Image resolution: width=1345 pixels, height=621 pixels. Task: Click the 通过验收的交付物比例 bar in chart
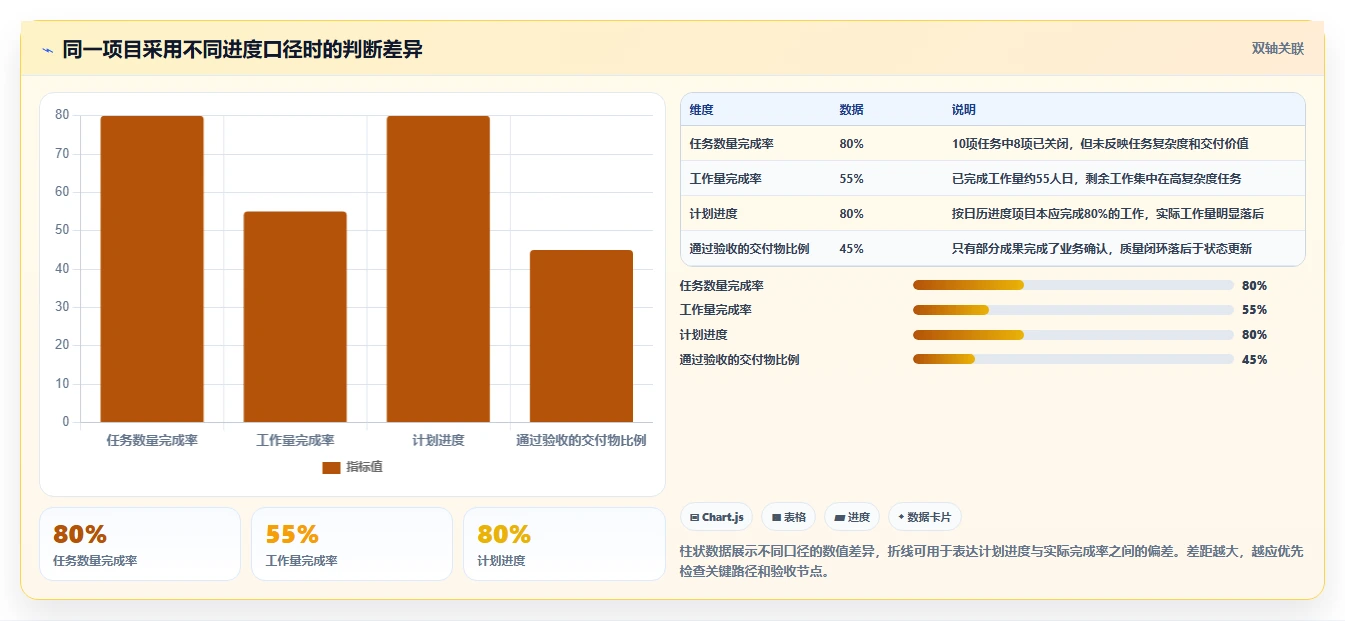(x=581, y=336)
